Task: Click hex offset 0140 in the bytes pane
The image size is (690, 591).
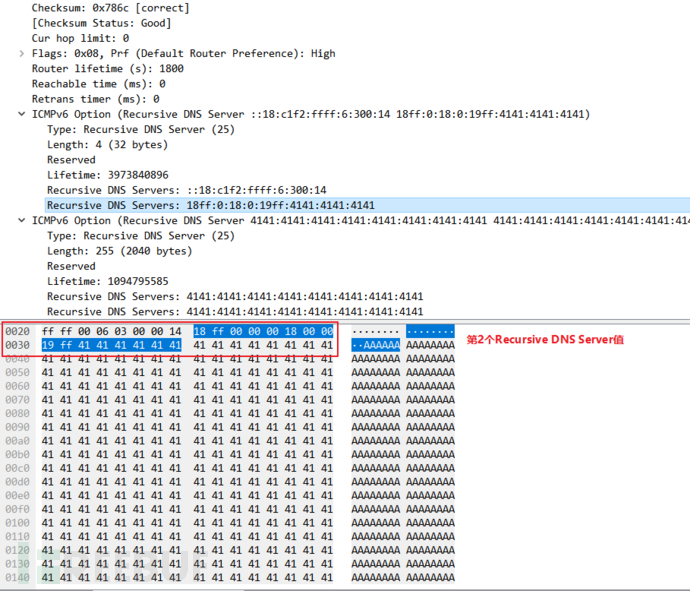Action: 18,577
